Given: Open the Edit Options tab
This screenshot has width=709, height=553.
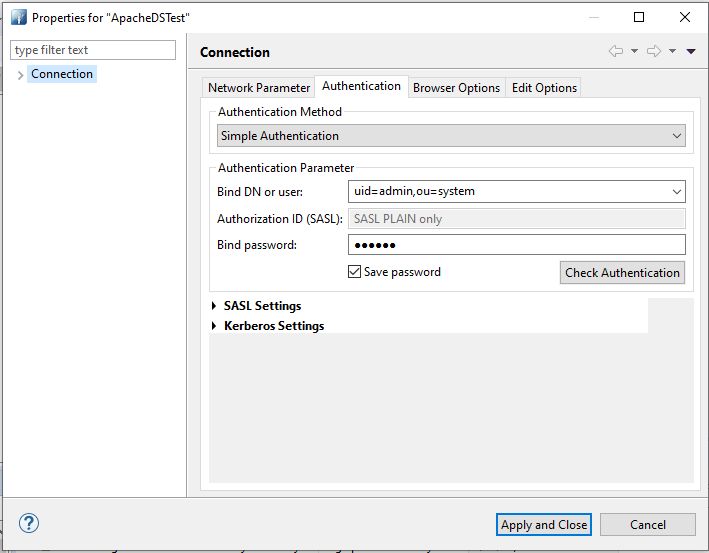Looking at the screenshot, I should [544, 88].
